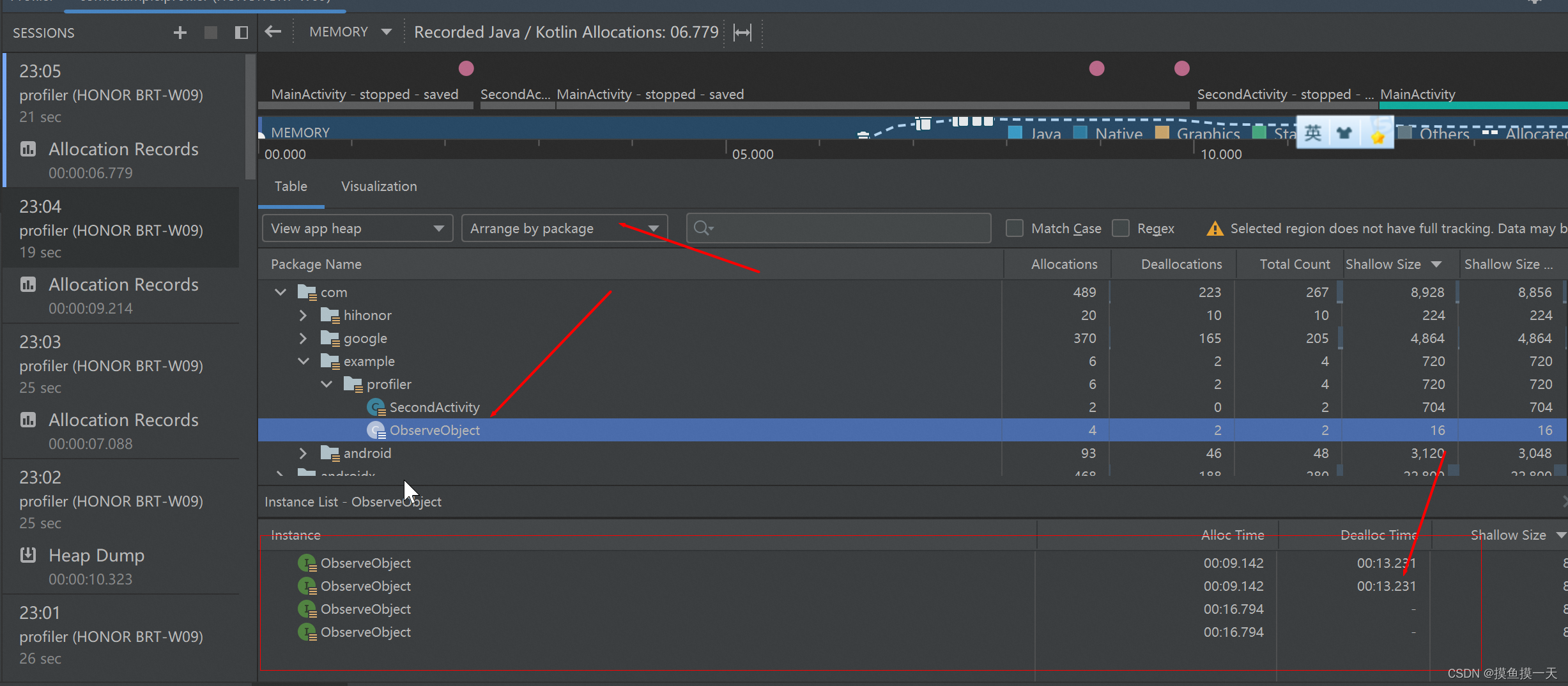The image size is (1568, 686).
Task: Click the android package folder icon
Action: 330,454
